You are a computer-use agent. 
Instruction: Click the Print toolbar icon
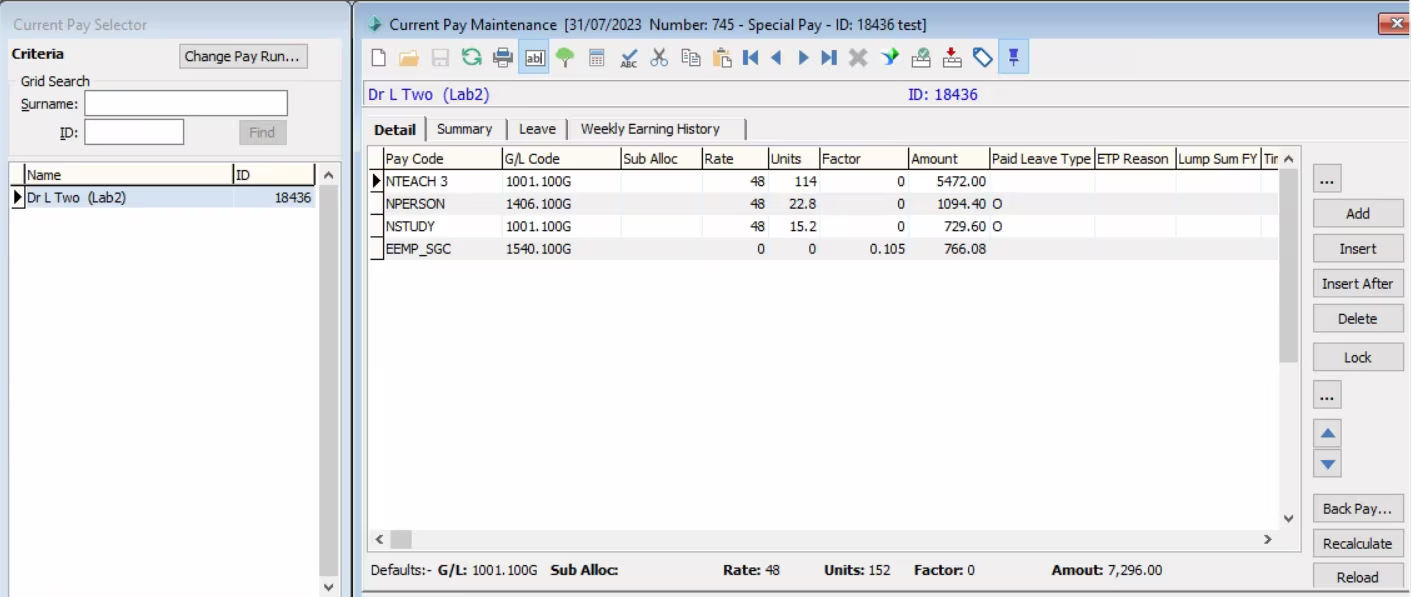click(x=503, y=58)
